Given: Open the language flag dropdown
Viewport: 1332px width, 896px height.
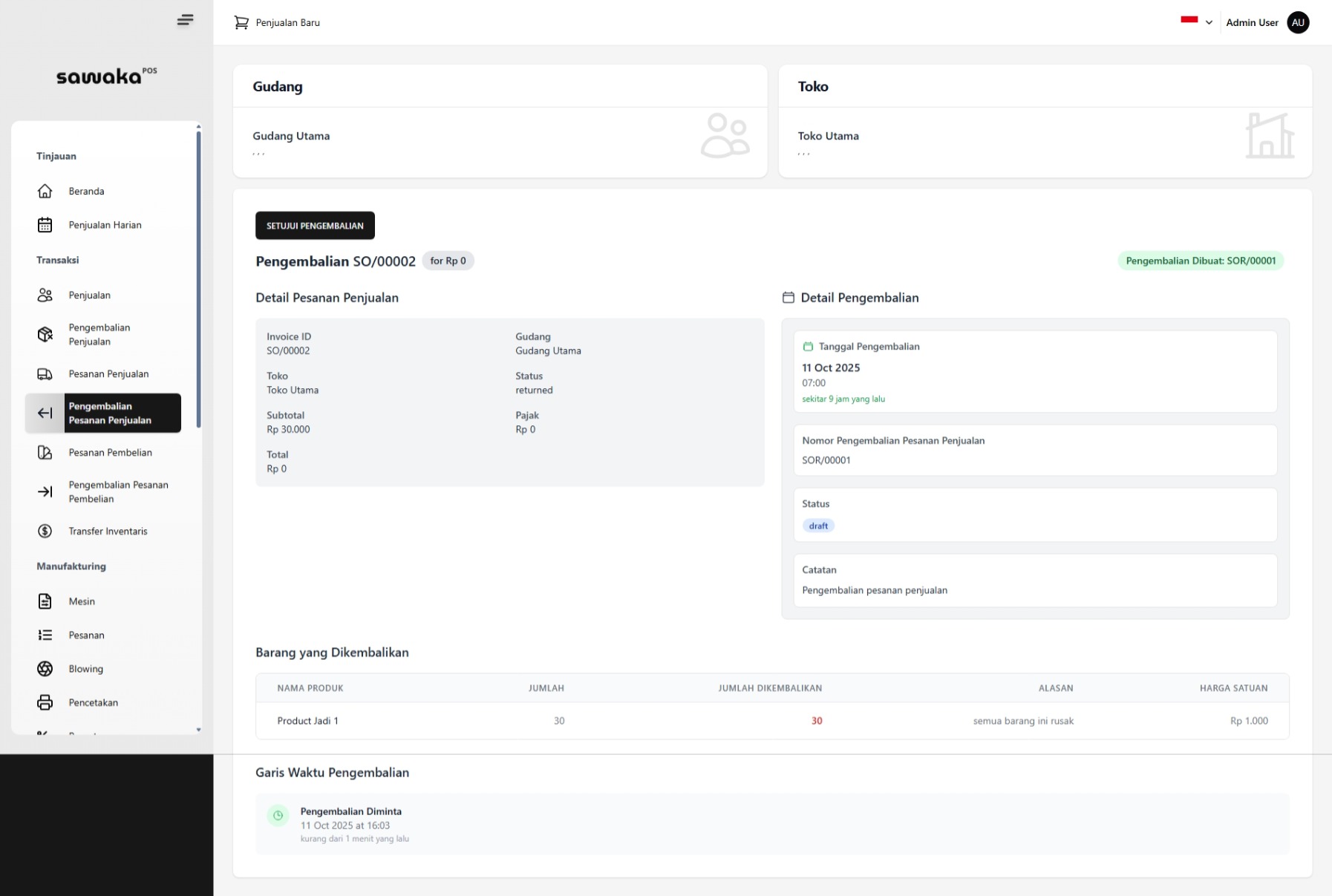Looking at the screenshot, I should pos(1189,22).
